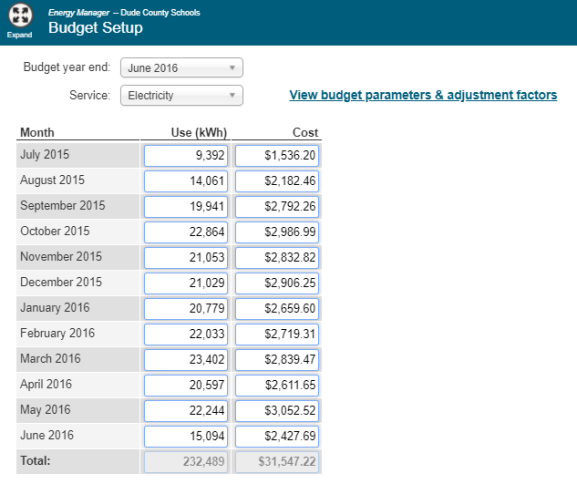
Task: Edit the February 2016 use value
Action: click(x=186, y=334)
